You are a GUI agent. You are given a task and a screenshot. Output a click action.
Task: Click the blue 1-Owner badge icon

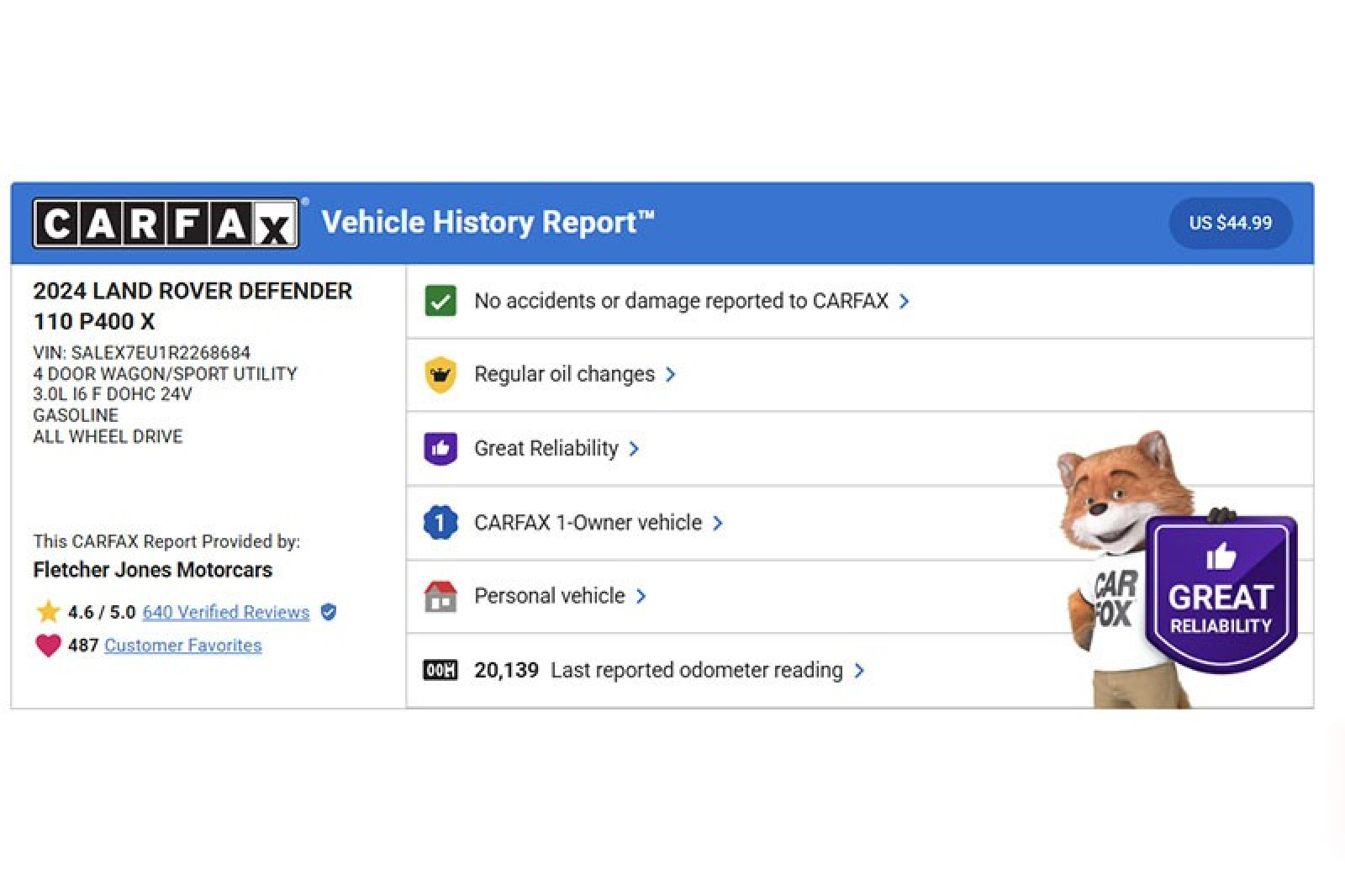click(x=440, y=523)
